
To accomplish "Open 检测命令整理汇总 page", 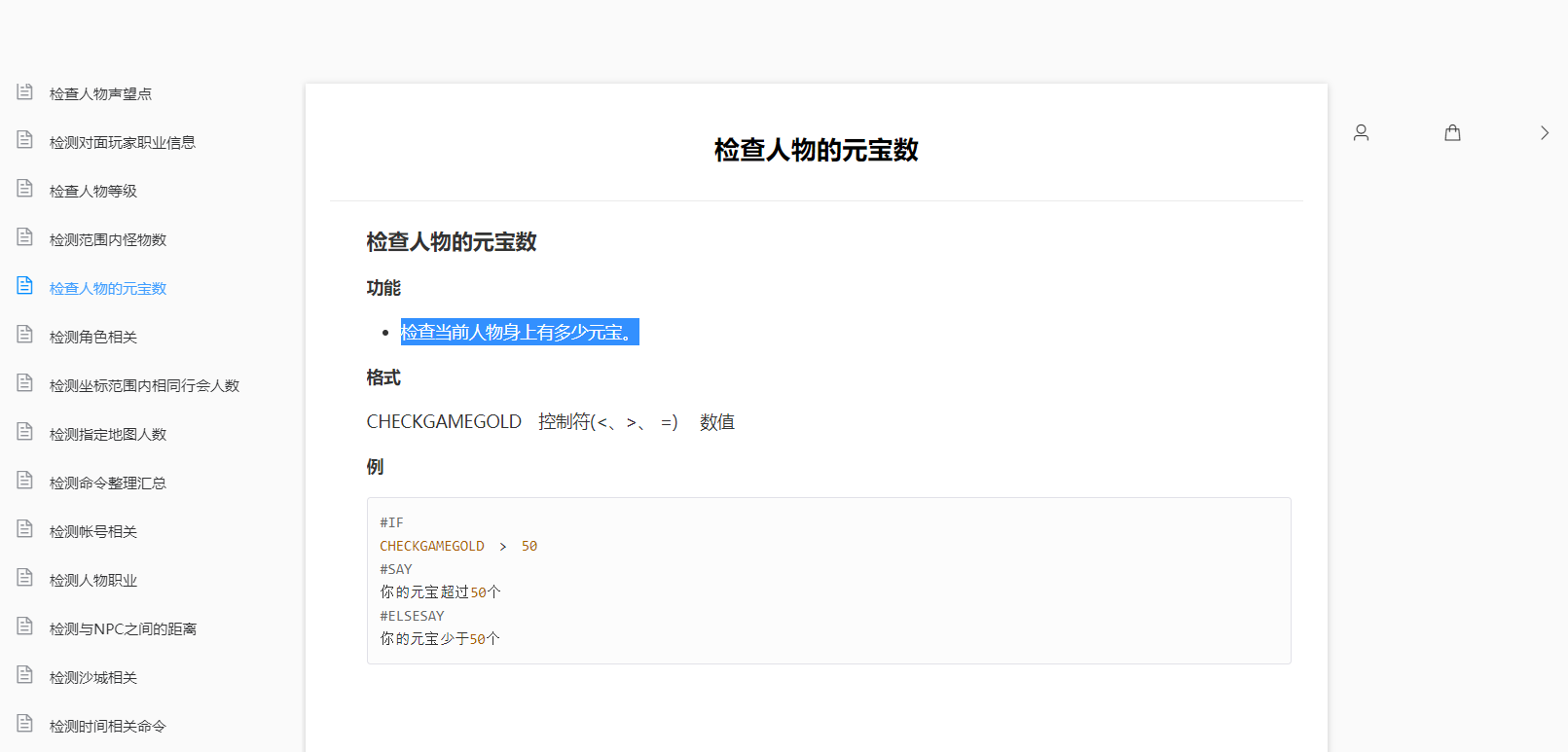I will tap(108, 483).
